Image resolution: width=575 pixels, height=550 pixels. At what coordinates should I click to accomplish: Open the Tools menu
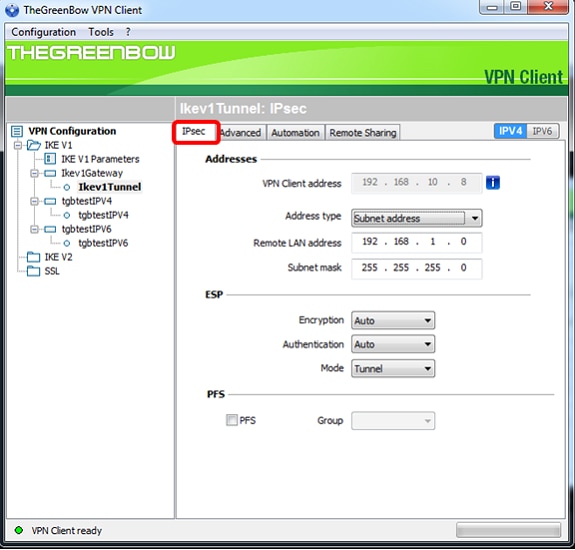click(x=101, y=32)
